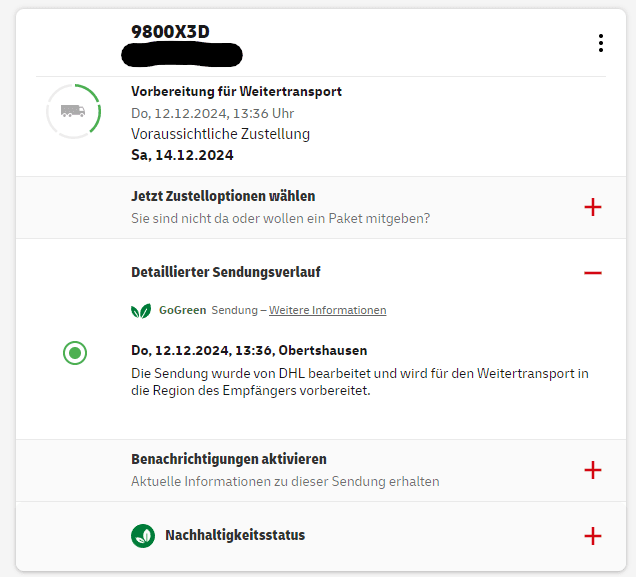
Task: Collapse Sendungsverlauf with the red minus
Action: coord(593,273)
